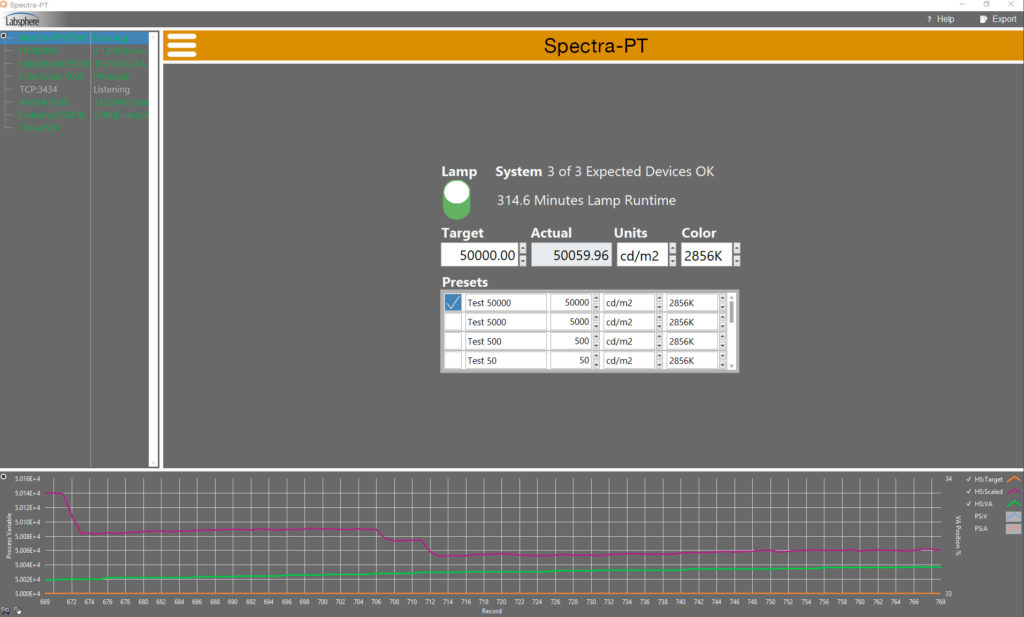Click the Presets list vertical scrollbar

tap(731, 331)
